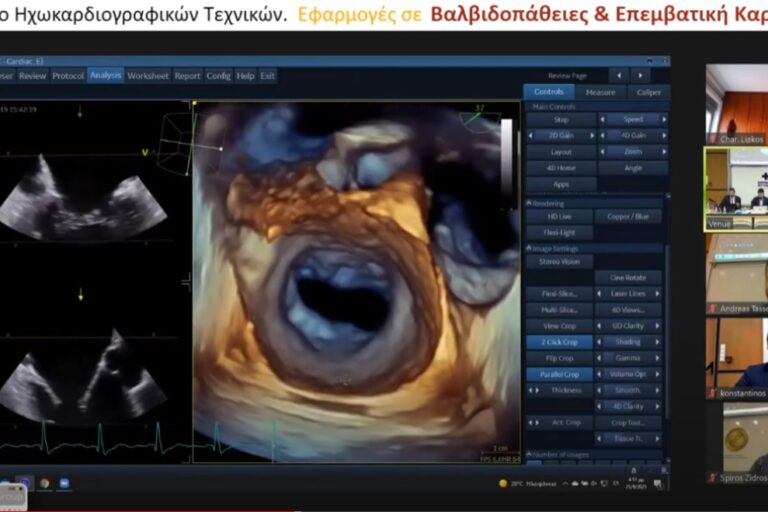Click the Cine Rotate button

[627, 278]
